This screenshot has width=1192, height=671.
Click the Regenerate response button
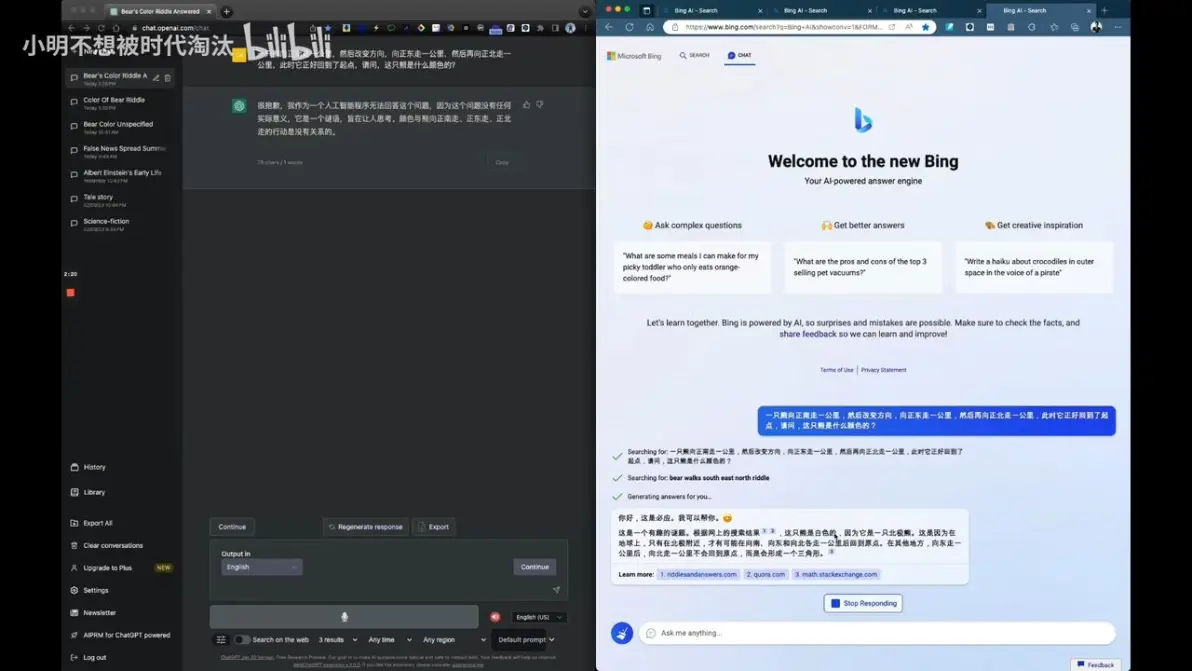pyautogui.click(x=366, y=527)
